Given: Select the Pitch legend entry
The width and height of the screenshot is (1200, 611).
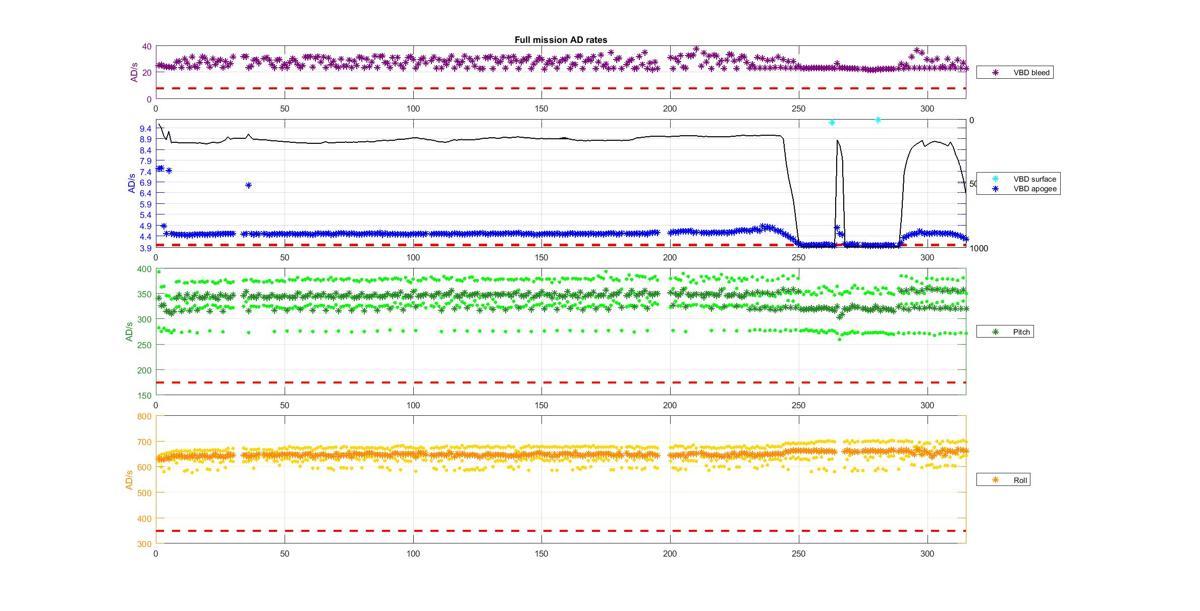Looking at the screenshot, I should click(1005, 331).
